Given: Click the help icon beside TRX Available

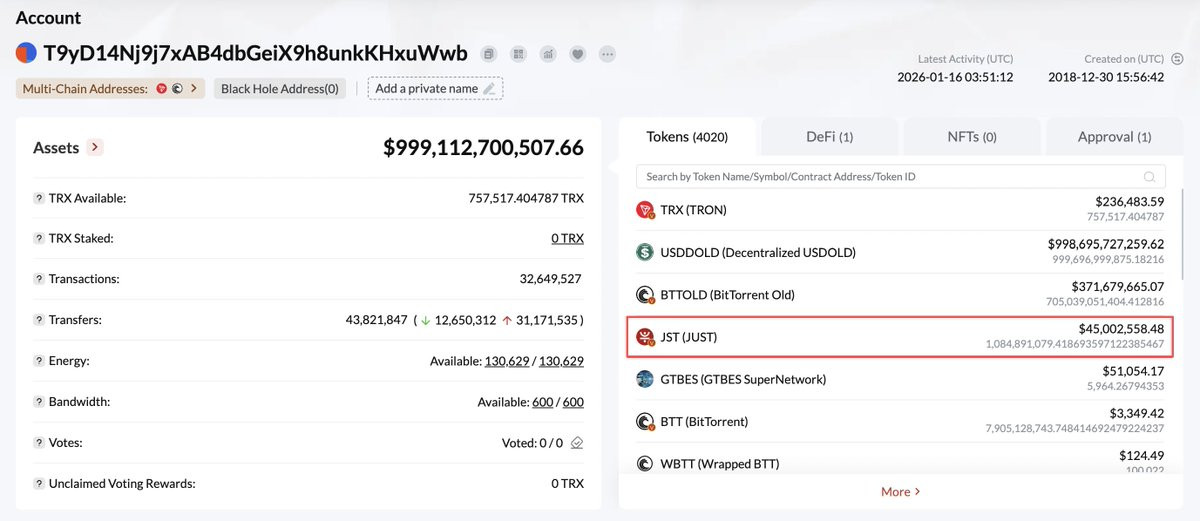Looking at the screenshot, I should (38, 198).
